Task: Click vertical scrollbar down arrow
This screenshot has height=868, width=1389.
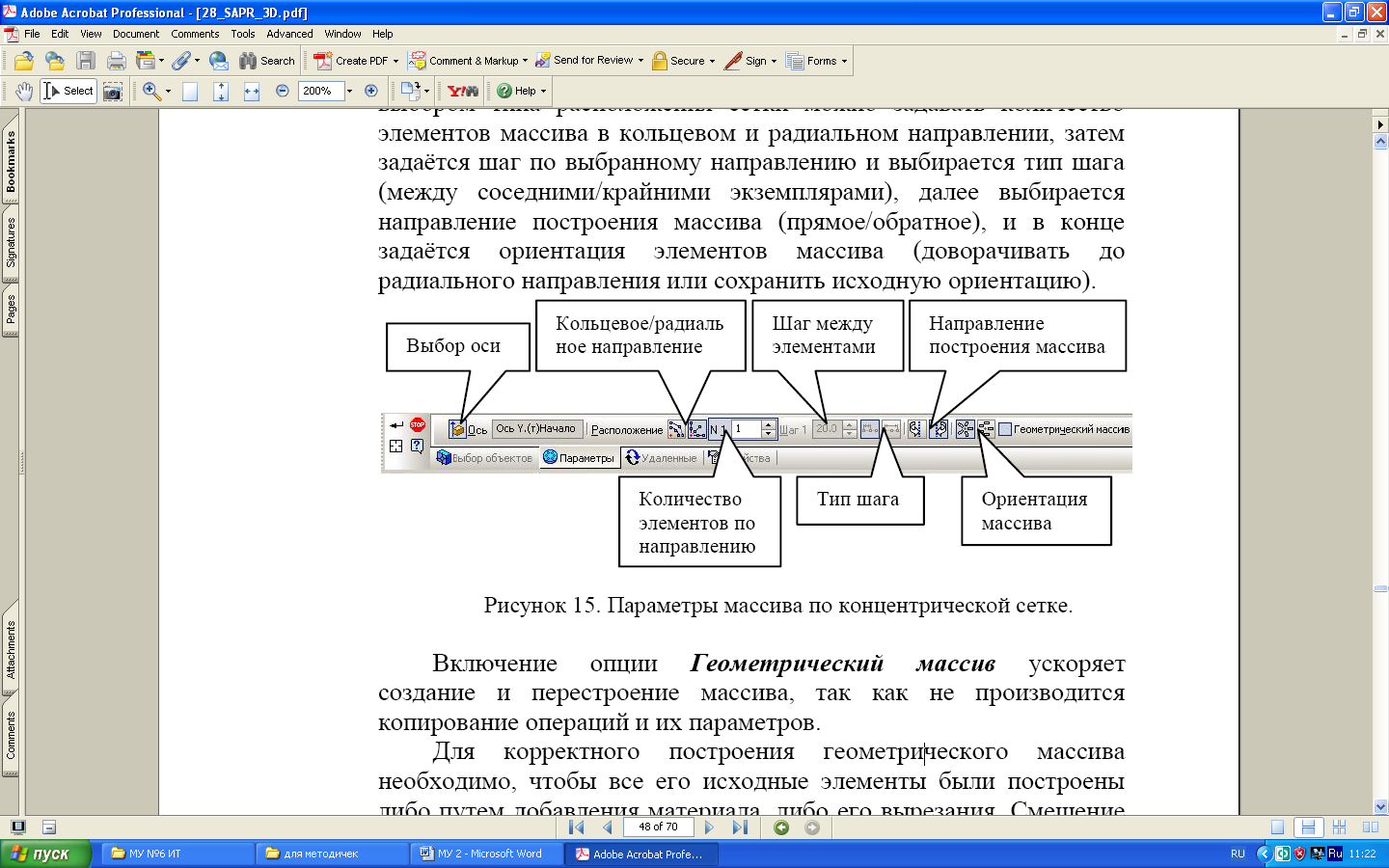Action: 1380,806
